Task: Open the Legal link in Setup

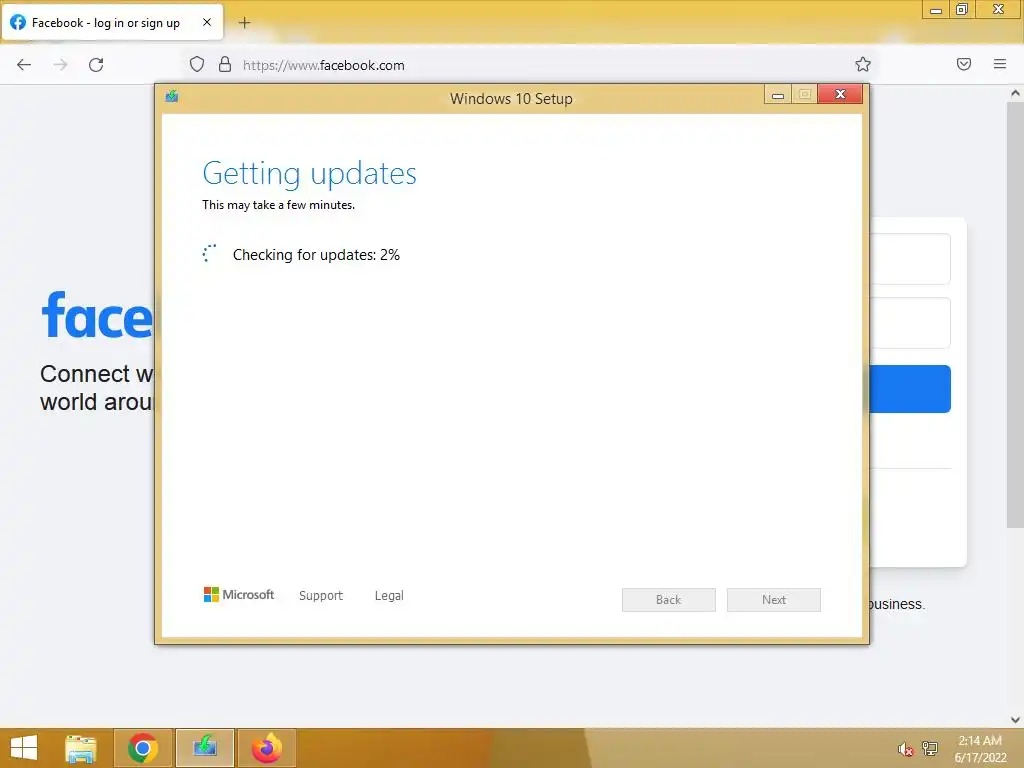Action: 389,596
